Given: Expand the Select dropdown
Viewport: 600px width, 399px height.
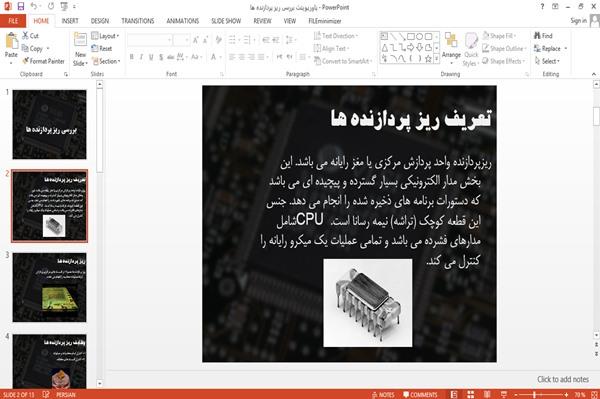Looking at the screenshot, I should click(547, 61).
